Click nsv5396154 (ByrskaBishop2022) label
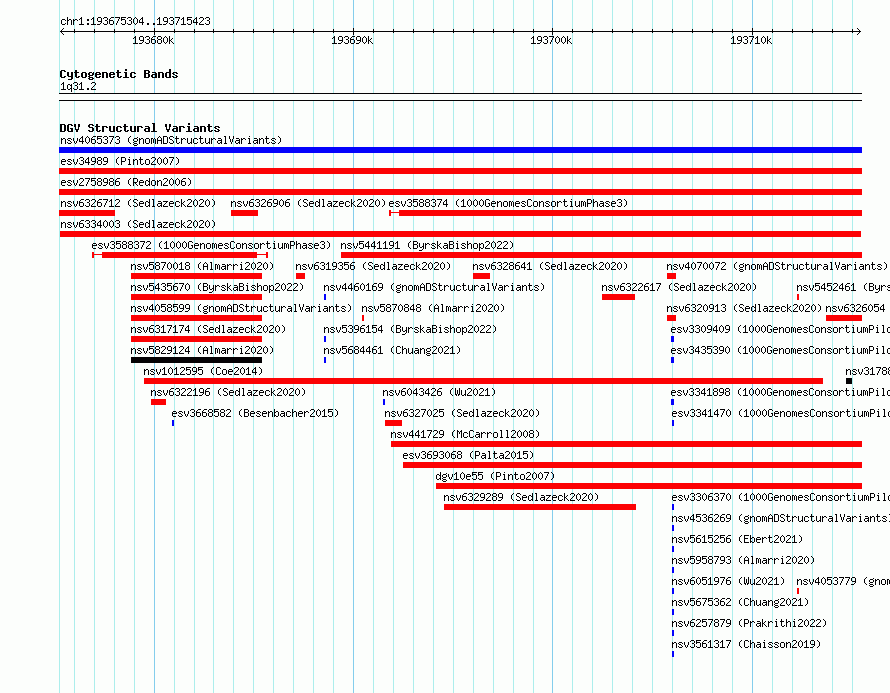 [x=410, y=329]
